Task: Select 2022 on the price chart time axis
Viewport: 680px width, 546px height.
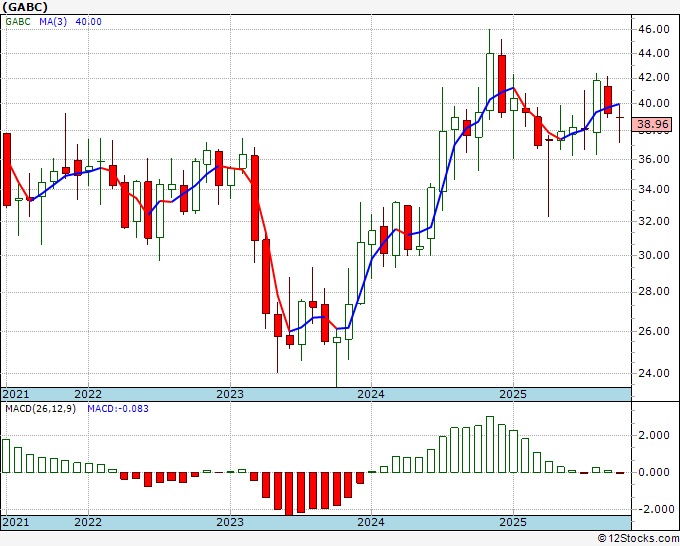Action: (88, 394)
